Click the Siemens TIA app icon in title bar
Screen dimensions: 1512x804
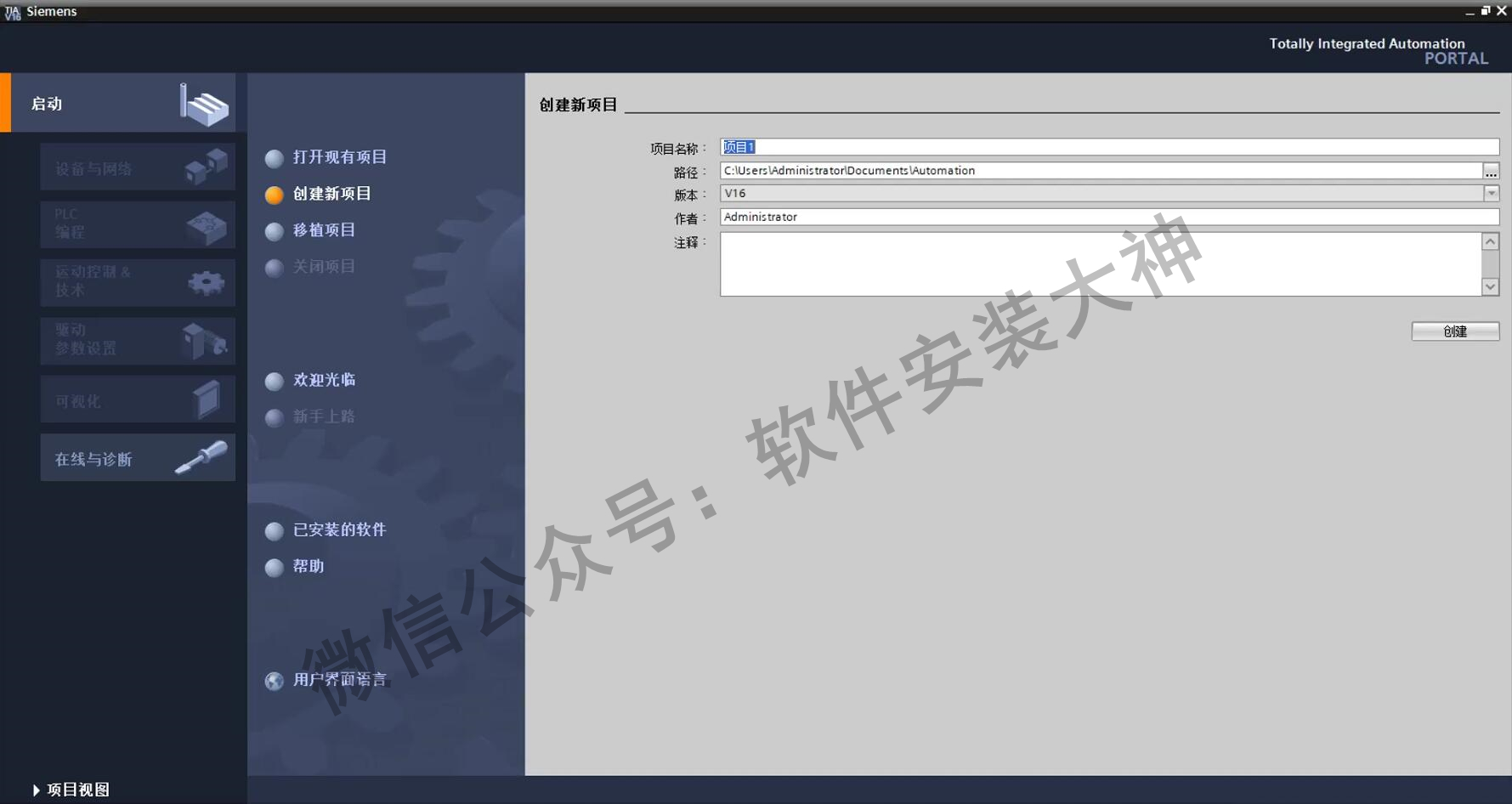pos(12,12)
